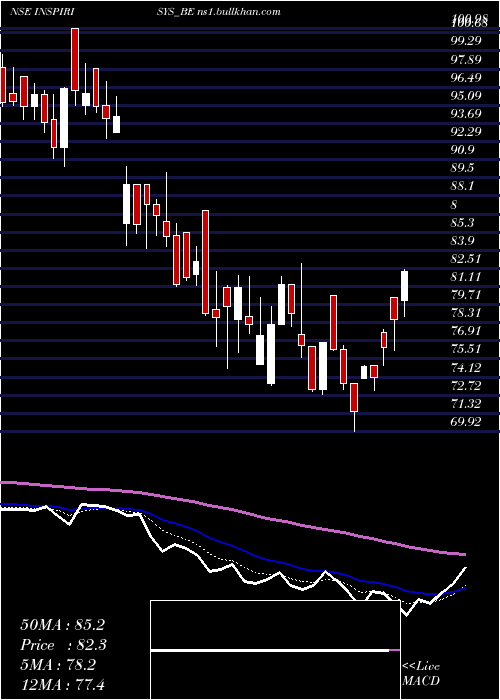The image size is (500, 700).
Task: Click the 78.31 price axis label
Action: [466, 313]
